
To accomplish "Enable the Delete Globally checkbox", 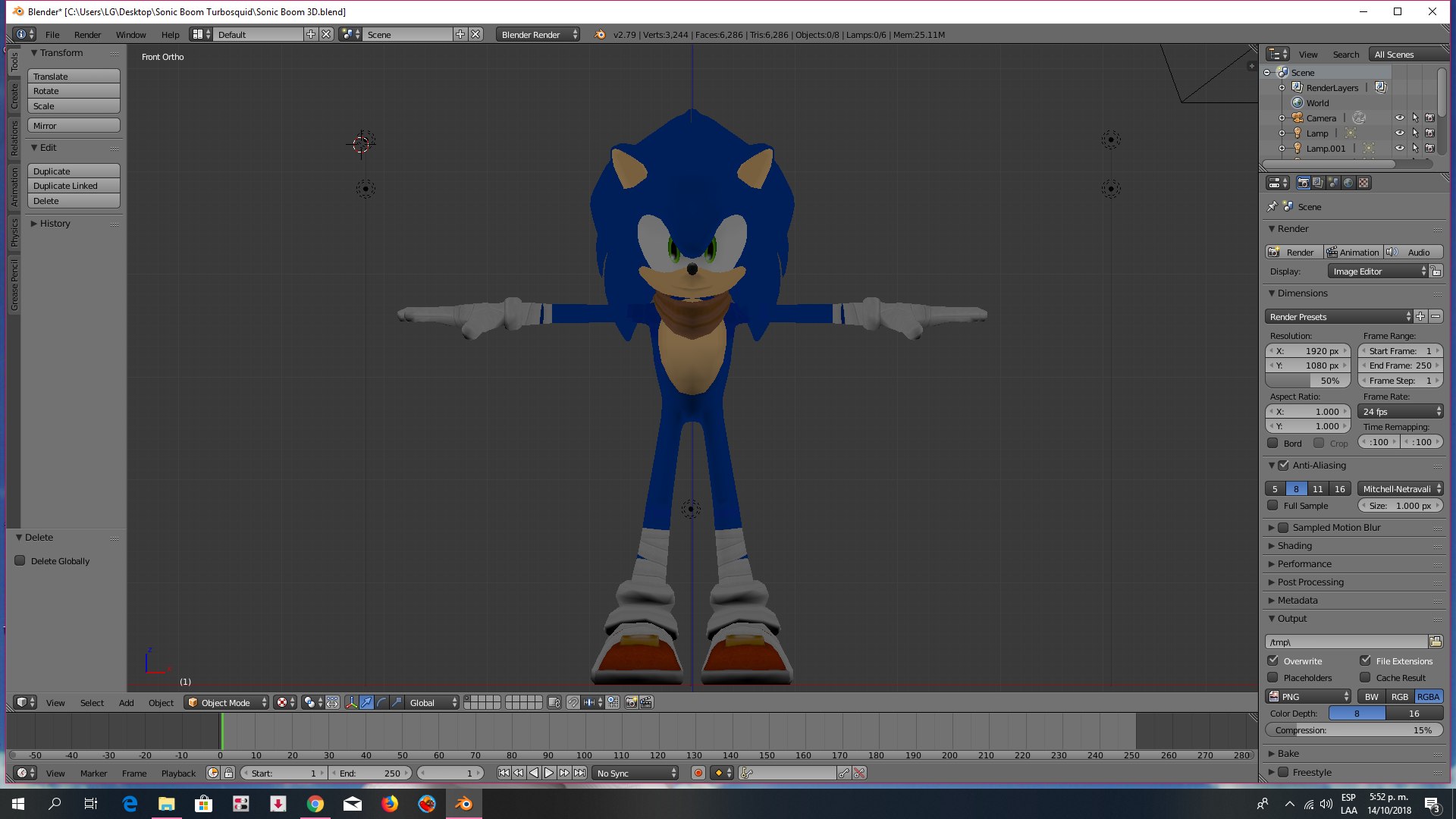I will point(20,560).
